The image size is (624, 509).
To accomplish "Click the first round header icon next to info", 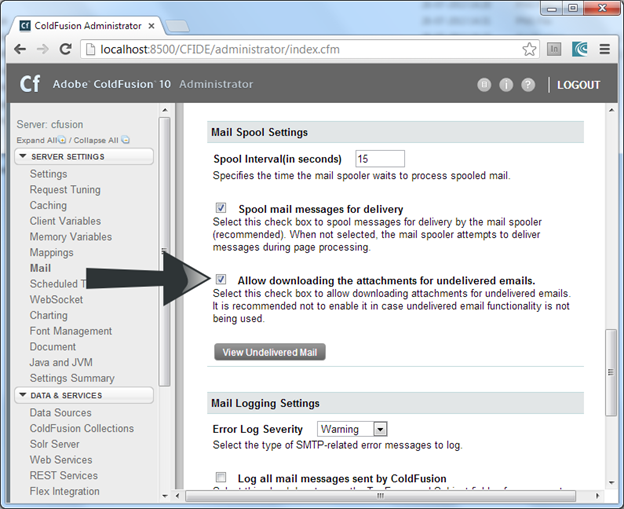I will click(x=484, y=84).
